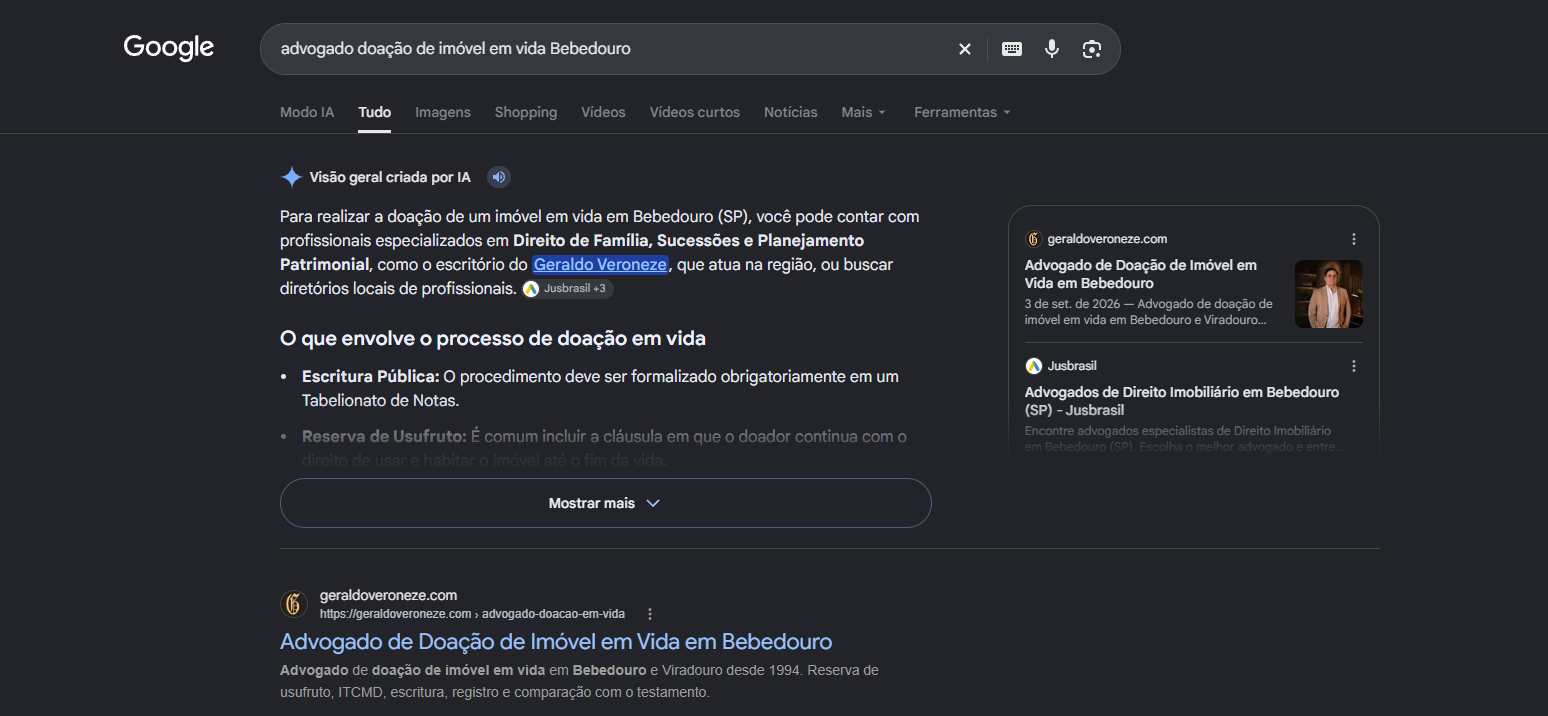Switch to Imagens tab
Image resolution: width=1548 pixels, height=716 pixels.
point(443,112)
